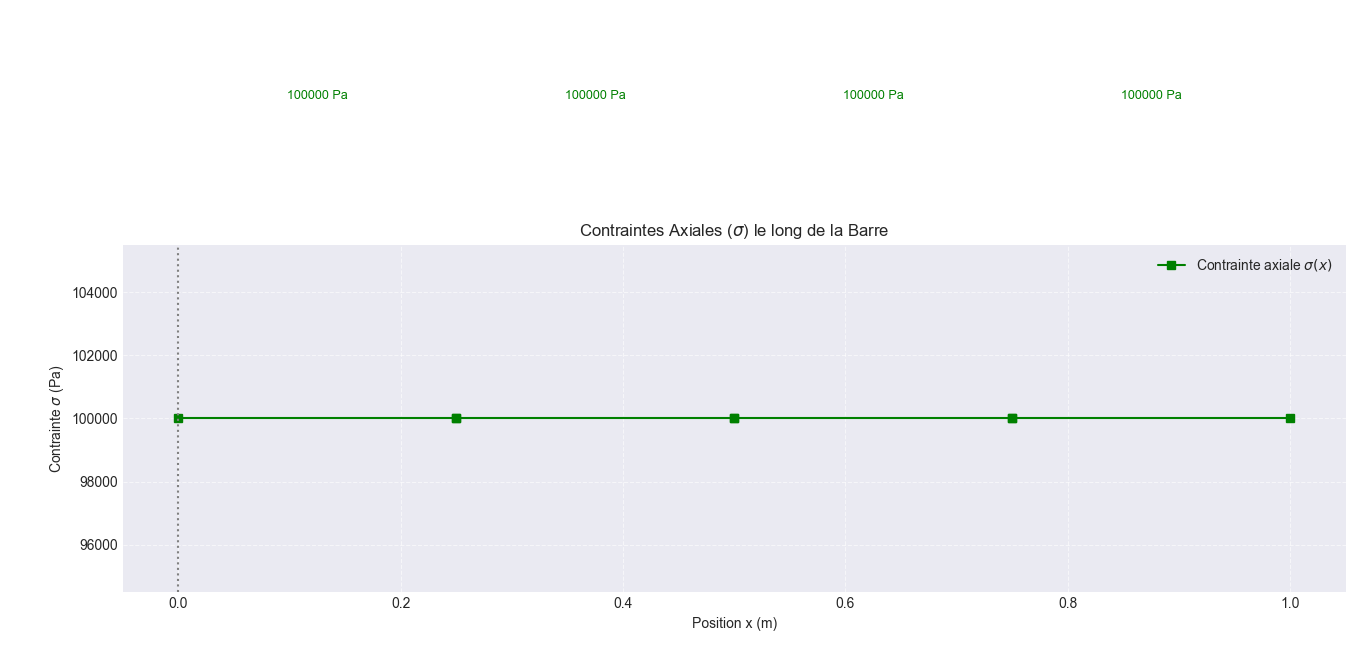Click the x-axis tick label 0.6

tap(845, 603)
